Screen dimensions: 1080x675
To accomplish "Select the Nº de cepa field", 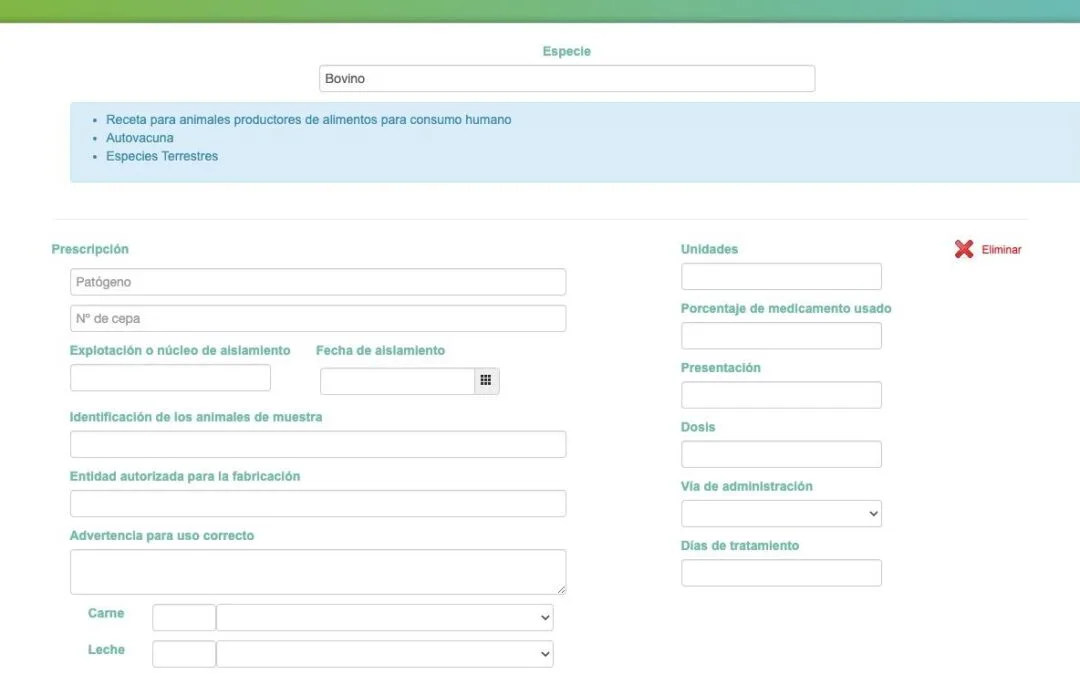I will 318,319.
